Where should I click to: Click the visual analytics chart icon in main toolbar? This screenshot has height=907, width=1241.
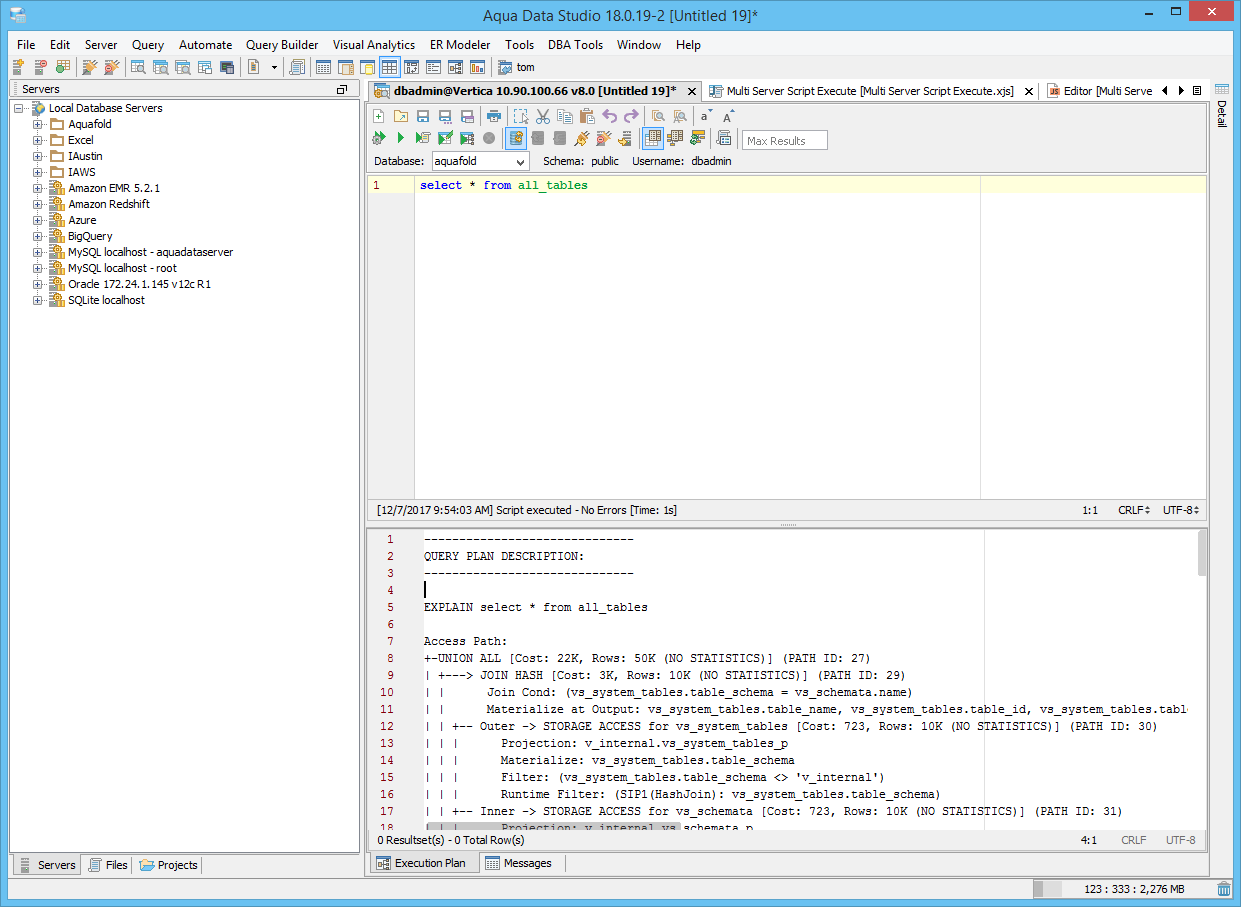pos(477,67)
